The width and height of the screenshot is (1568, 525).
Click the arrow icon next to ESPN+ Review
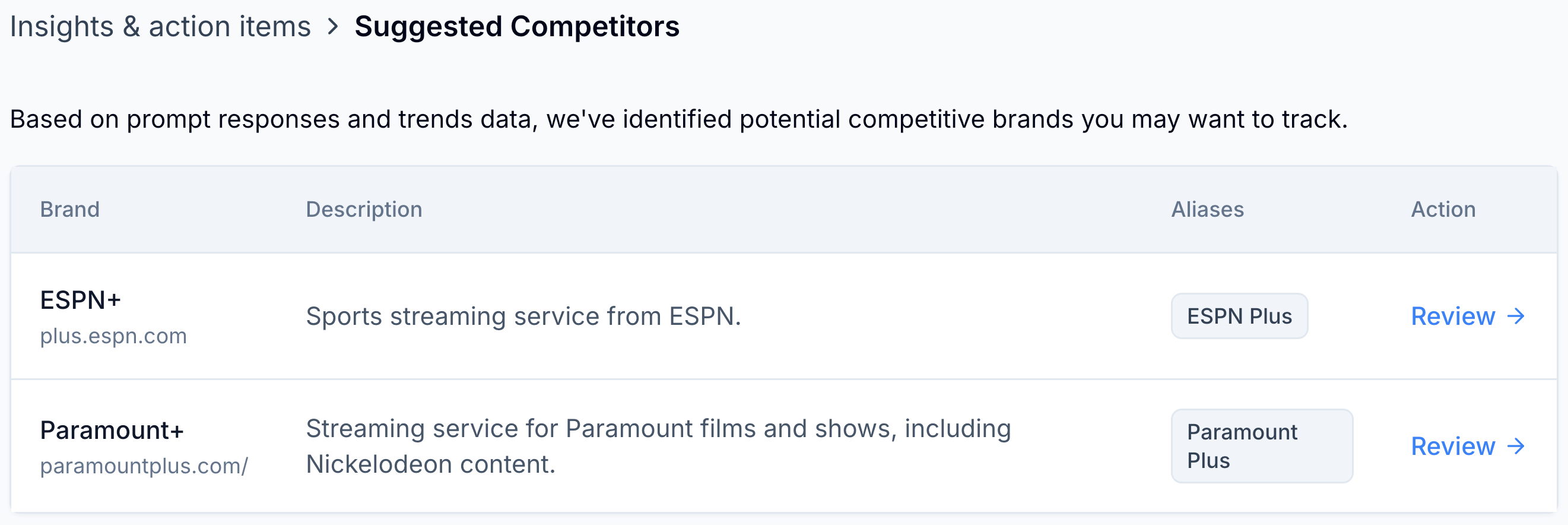(1516, 316)
